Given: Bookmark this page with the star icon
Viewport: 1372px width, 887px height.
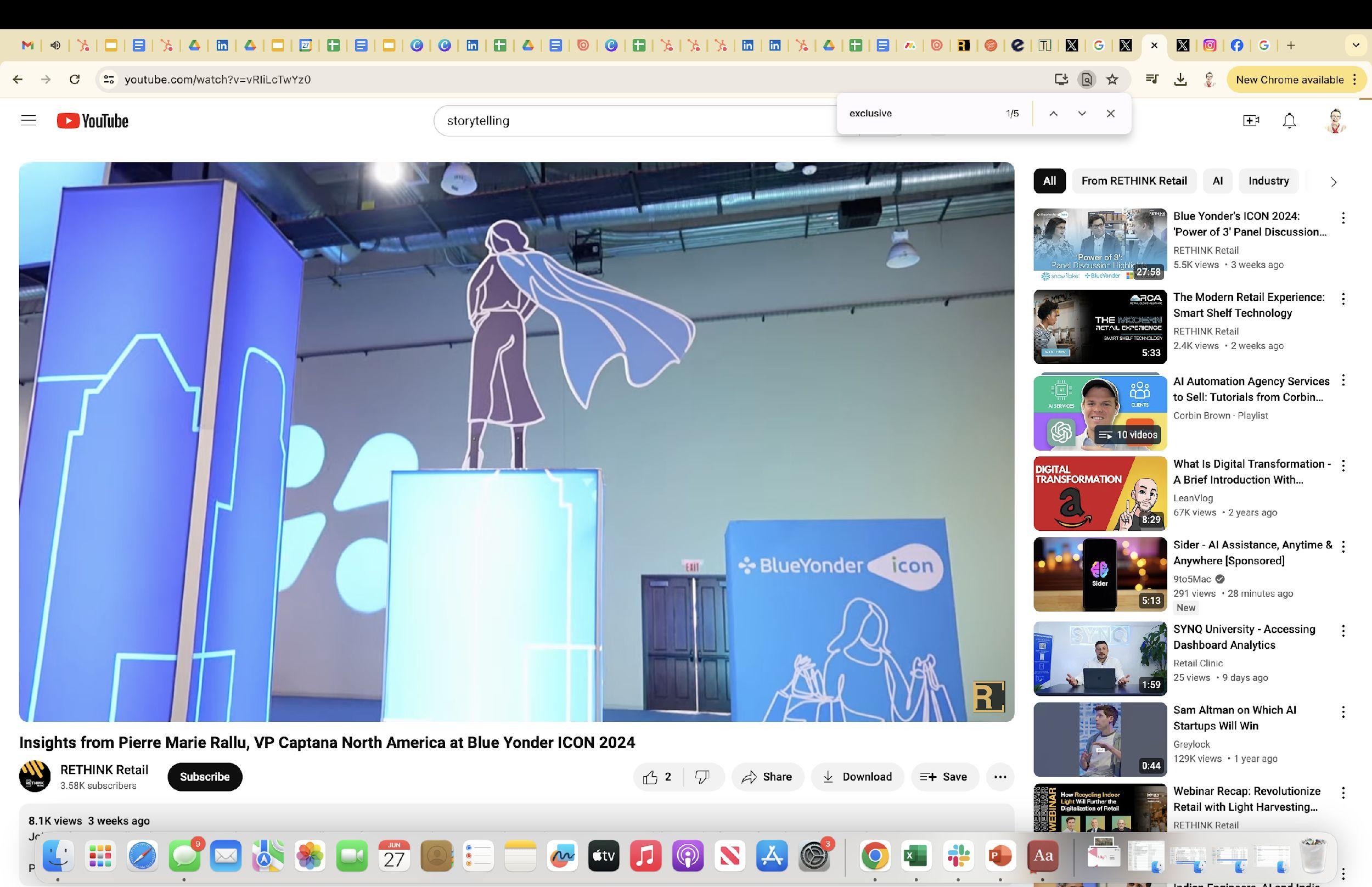Looking at the screenshot, I should 1112,80.
